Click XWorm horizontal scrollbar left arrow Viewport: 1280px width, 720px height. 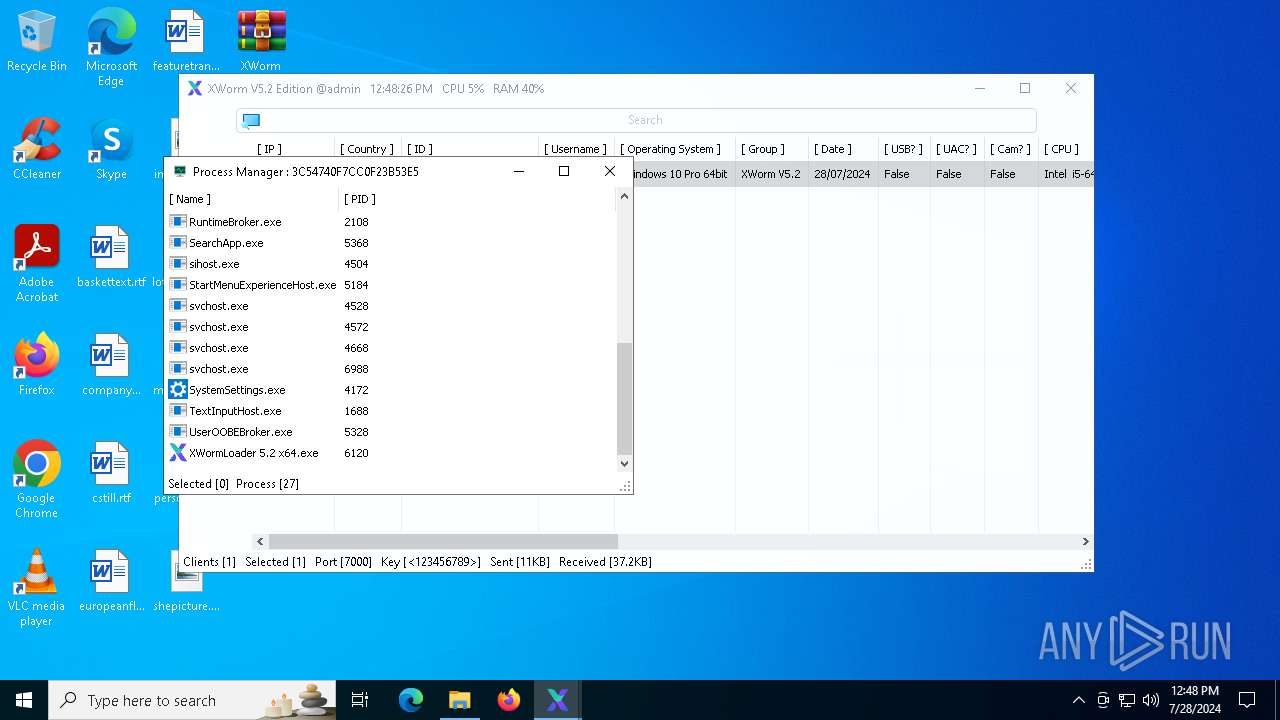coord(260,541)
